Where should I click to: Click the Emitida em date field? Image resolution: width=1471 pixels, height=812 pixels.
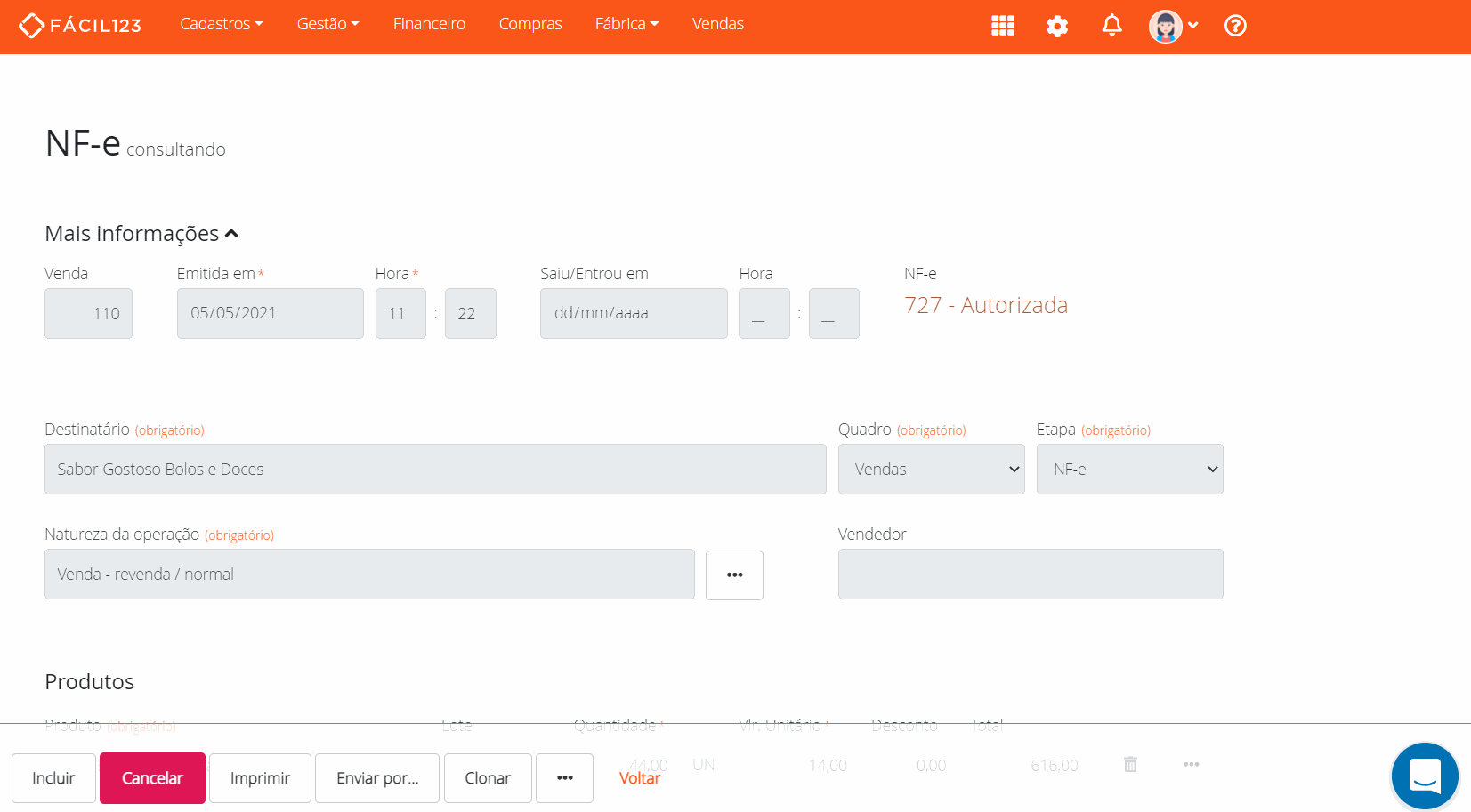pos(270,313)
